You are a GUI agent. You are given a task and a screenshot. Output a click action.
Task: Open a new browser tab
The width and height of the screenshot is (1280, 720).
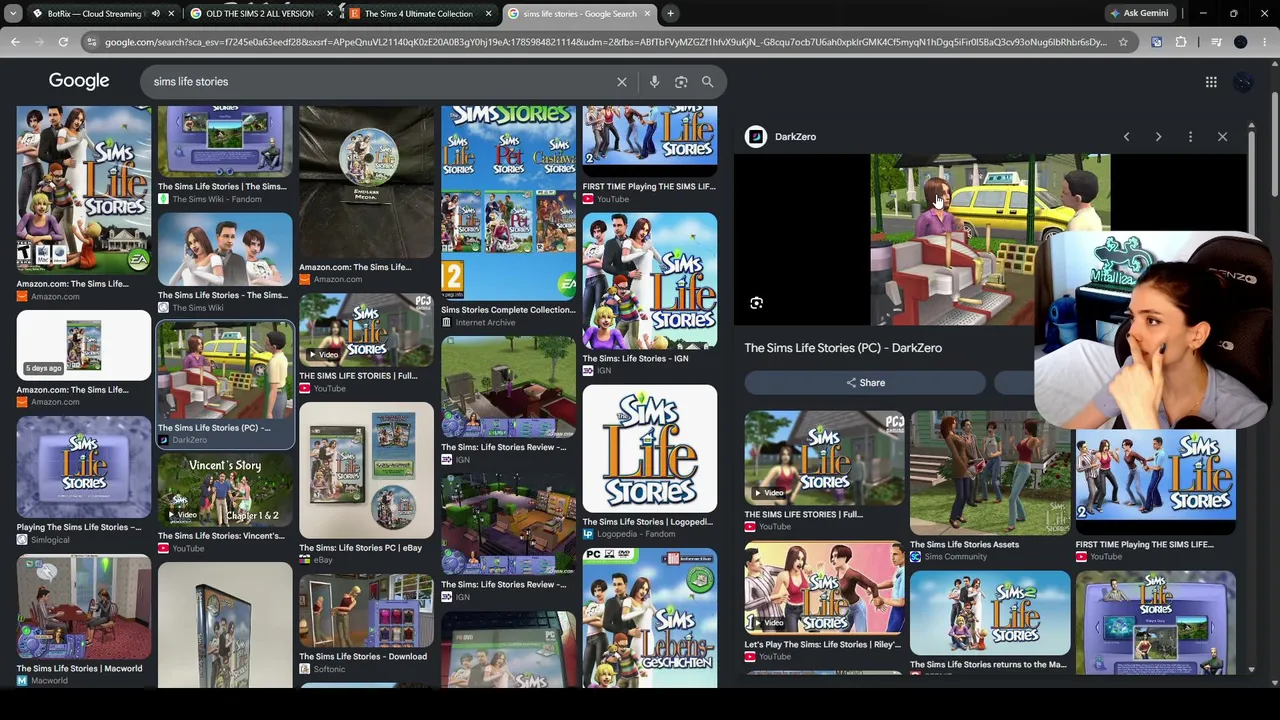pyautogui.click(x=671, y=13)
